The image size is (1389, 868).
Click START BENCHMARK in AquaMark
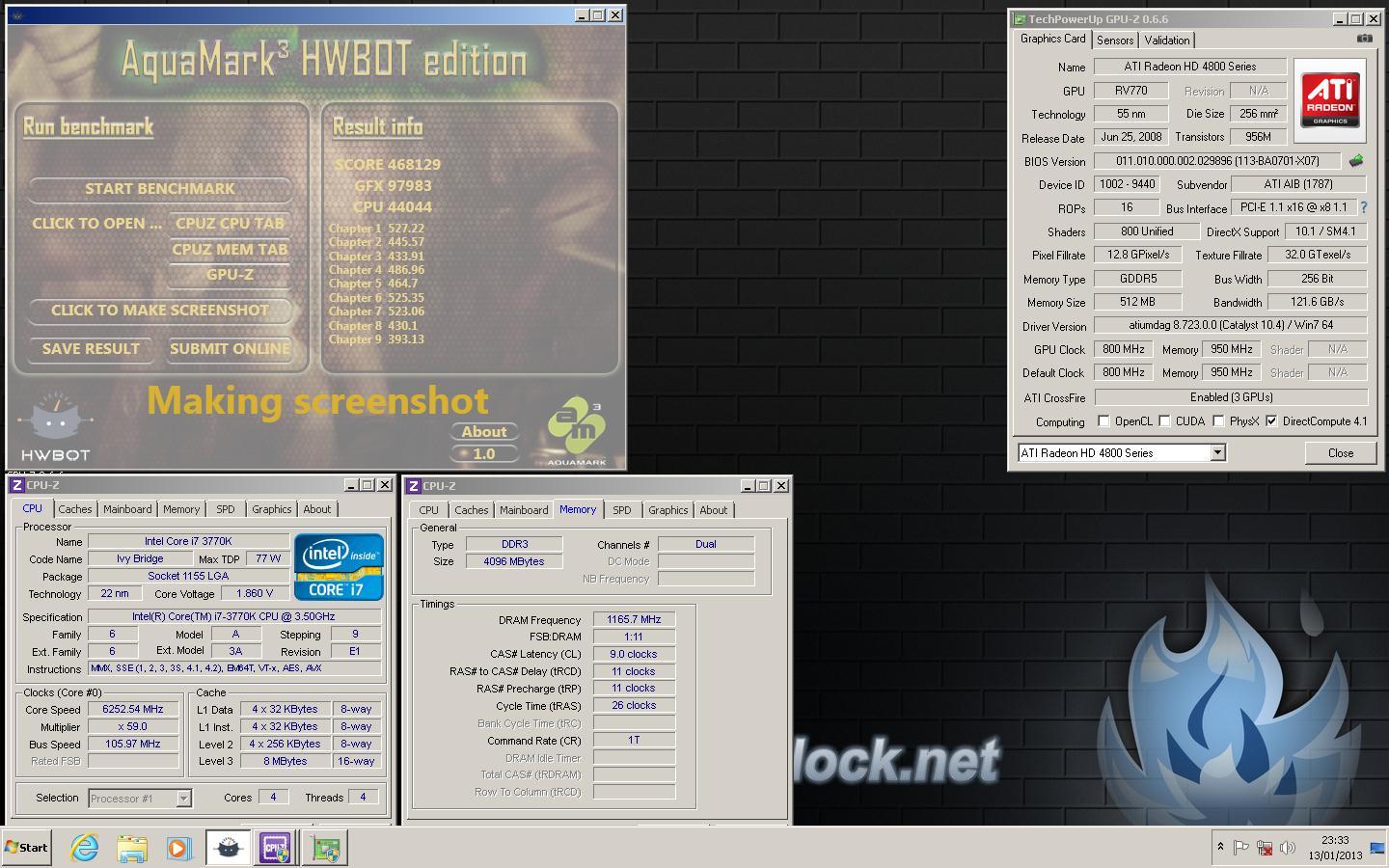tap(160, 189)
